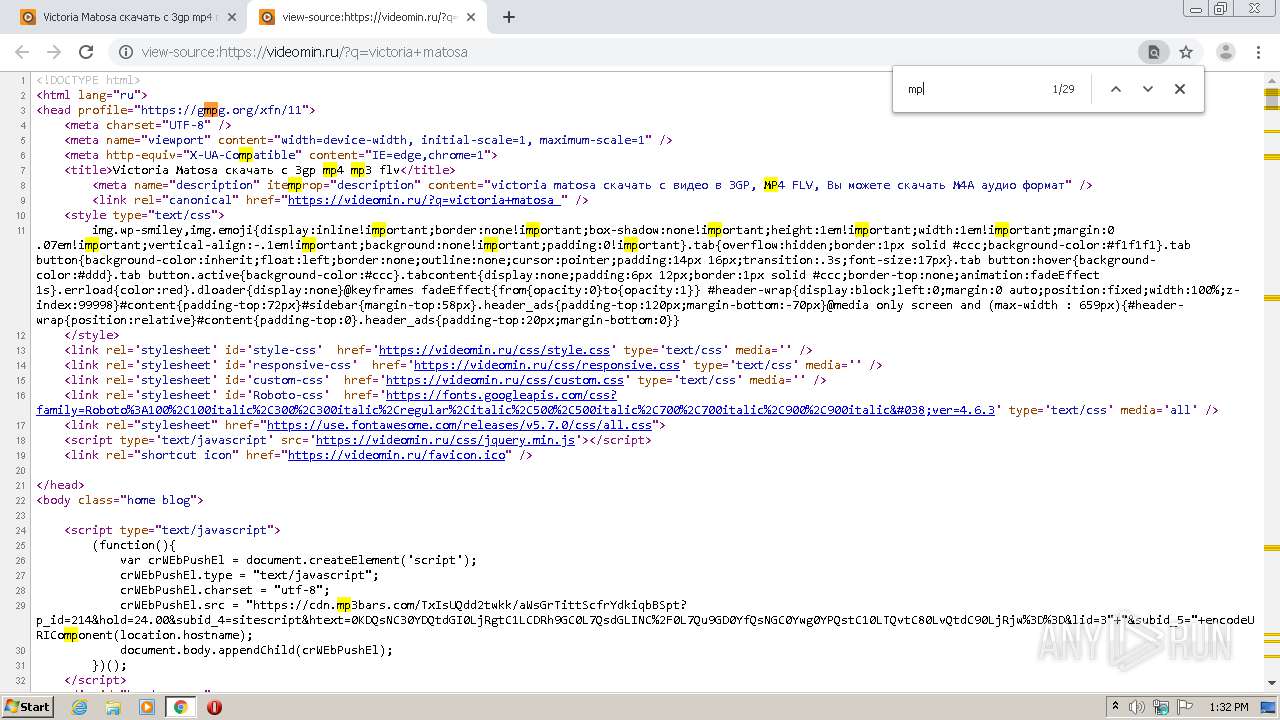
Task: Launch Internet Explorer from taskbar
Action: click(80, 707)
